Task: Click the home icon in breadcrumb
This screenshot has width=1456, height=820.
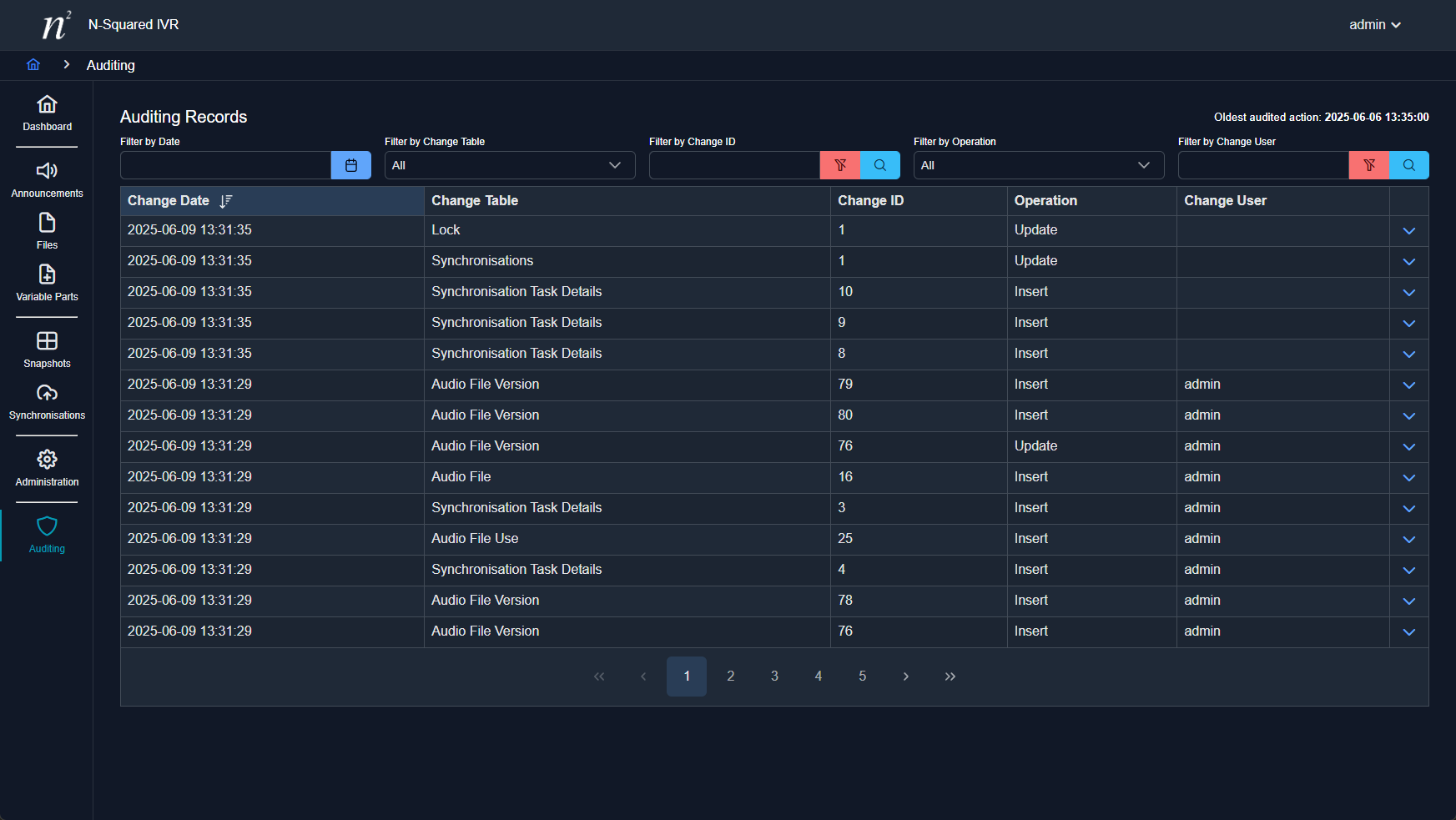Action: tap(33, 65)
